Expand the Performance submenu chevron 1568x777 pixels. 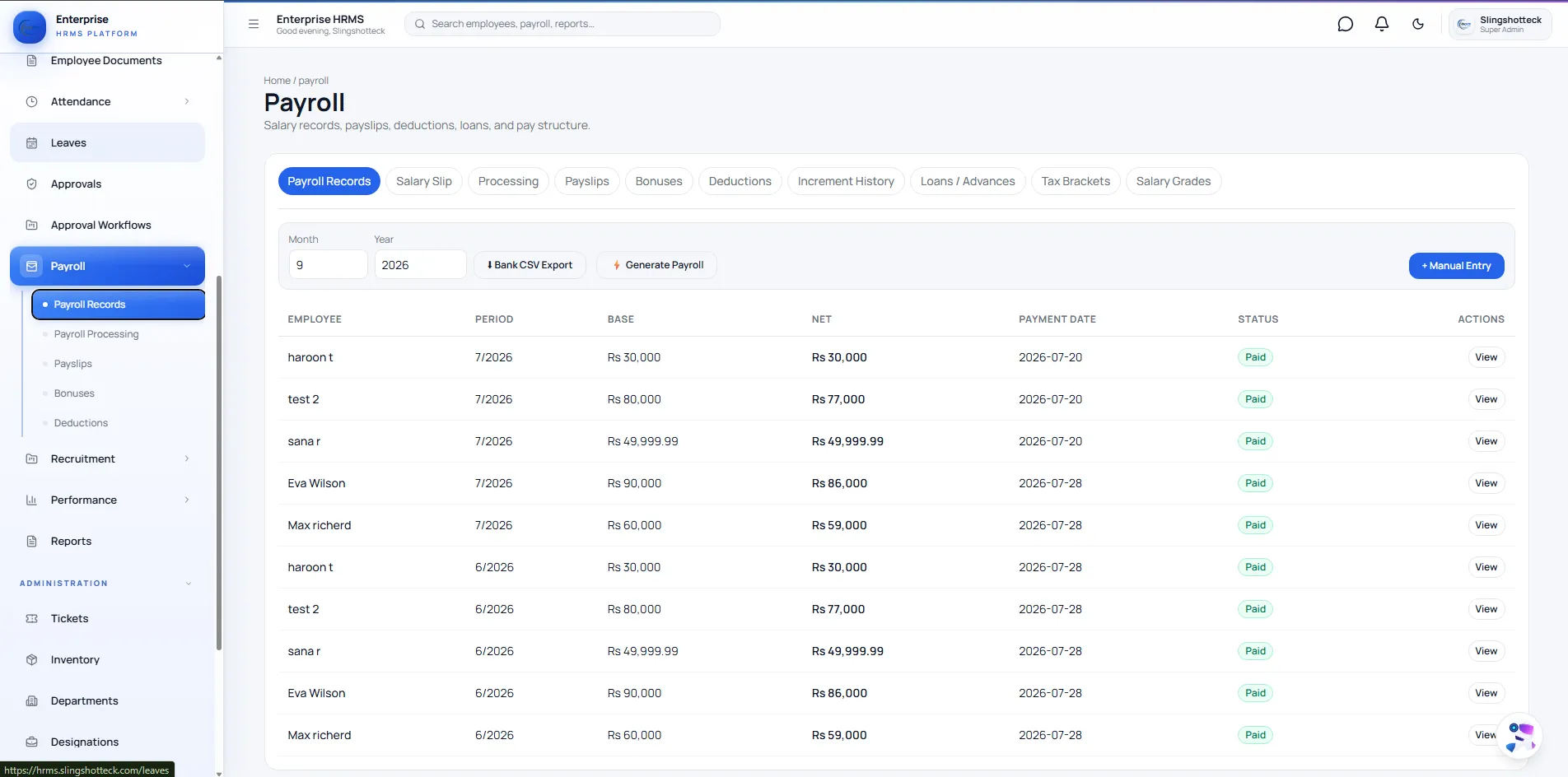pyautogui.click(x=187, y=500)
